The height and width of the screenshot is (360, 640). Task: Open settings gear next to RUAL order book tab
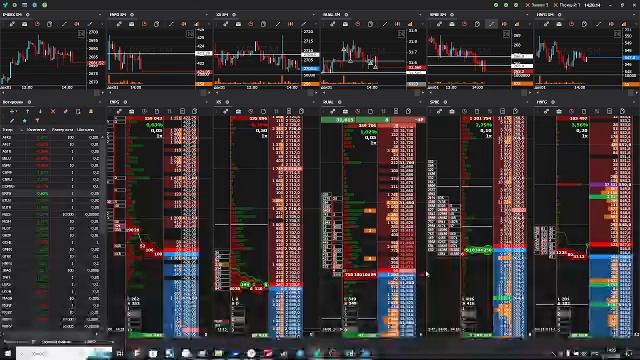340,102
